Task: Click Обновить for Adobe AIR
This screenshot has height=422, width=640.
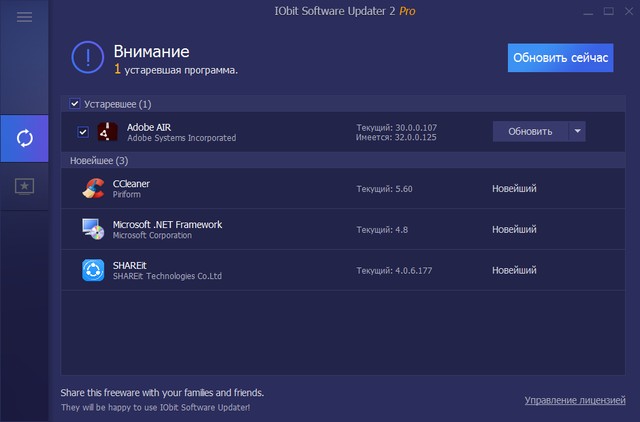Action: coord(529,131)
